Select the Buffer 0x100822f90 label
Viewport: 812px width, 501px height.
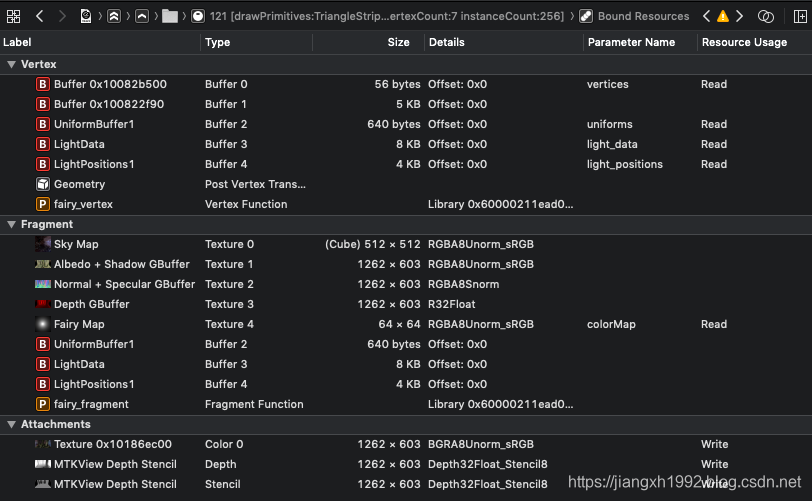pyautogui.click(x=109, y=104)
